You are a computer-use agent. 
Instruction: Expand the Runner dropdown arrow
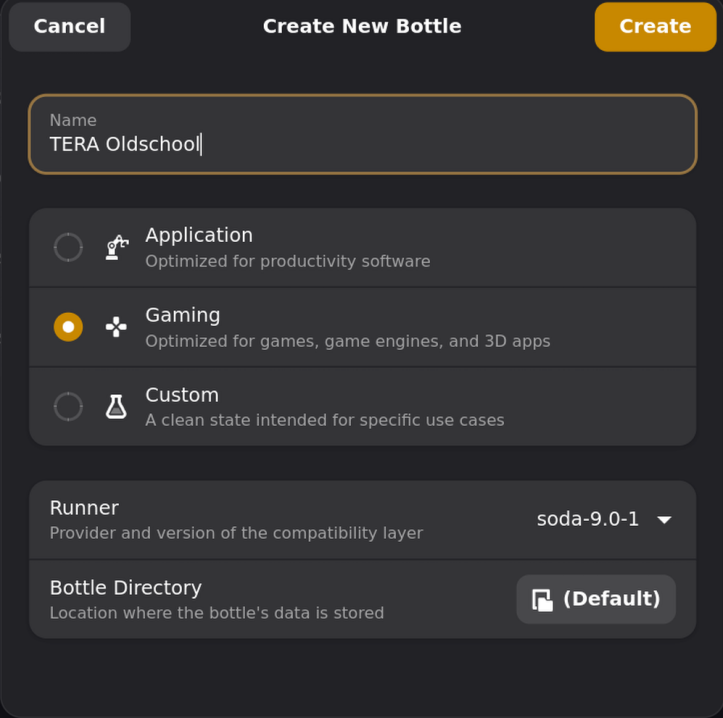[664, 520]
